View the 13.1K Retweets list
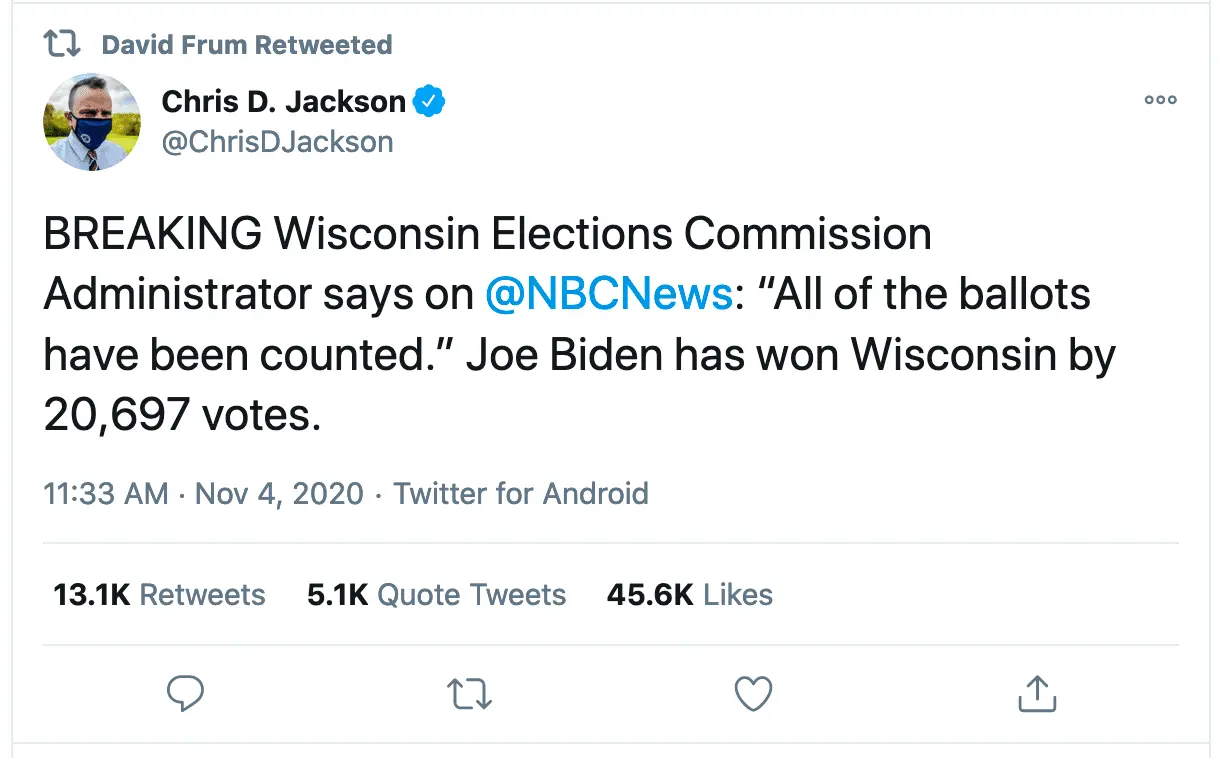Viewport: 1222px width, 758px height. [x=159, y=595]
